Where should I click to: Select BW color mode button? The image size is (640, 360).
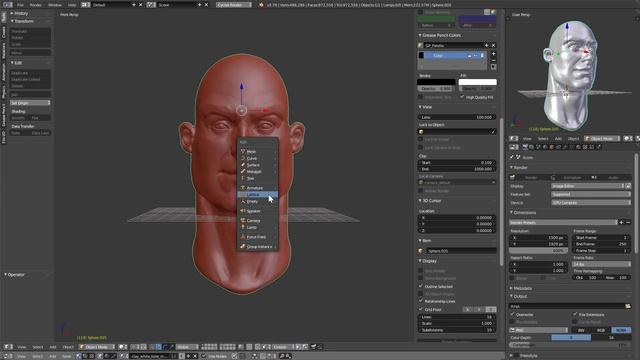point(581,330)
